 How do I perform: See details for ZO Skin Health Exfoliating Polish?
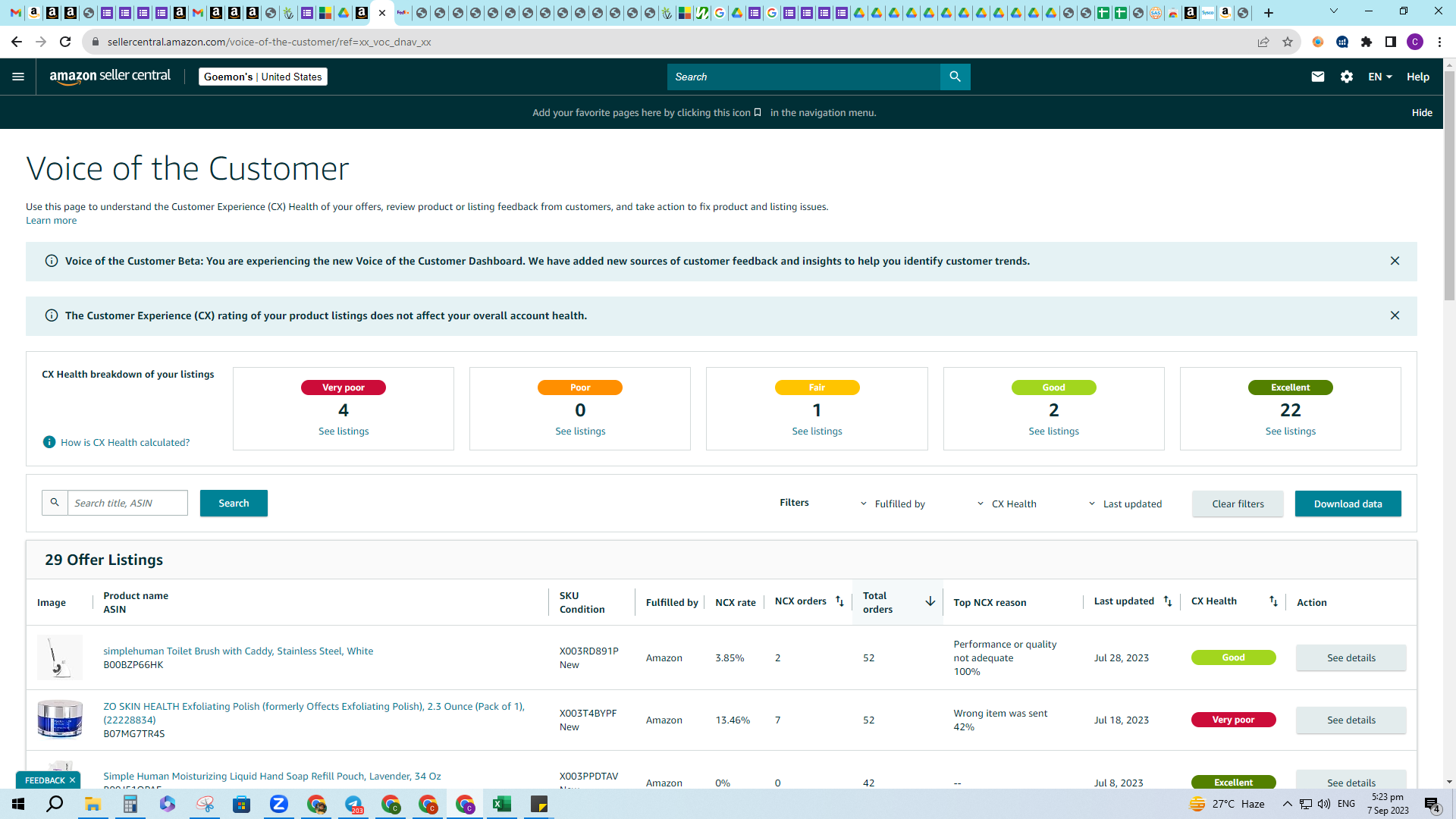[1351, 720]
